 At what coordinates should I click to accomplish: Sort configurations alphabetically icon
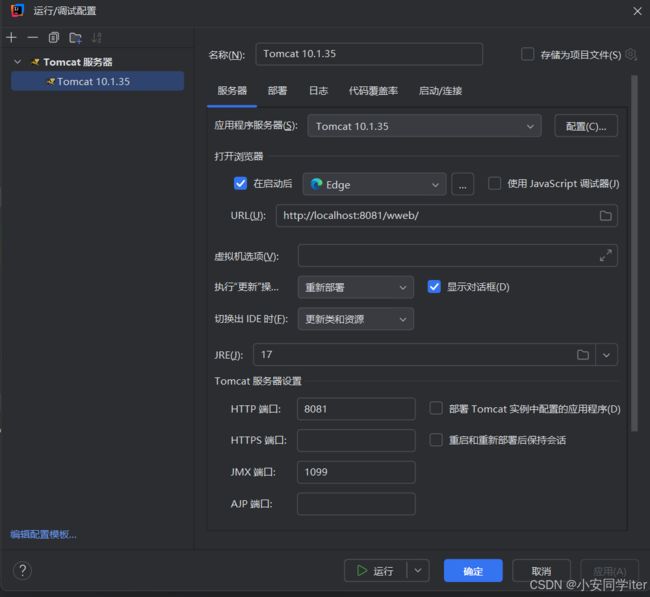coord(97,38)
